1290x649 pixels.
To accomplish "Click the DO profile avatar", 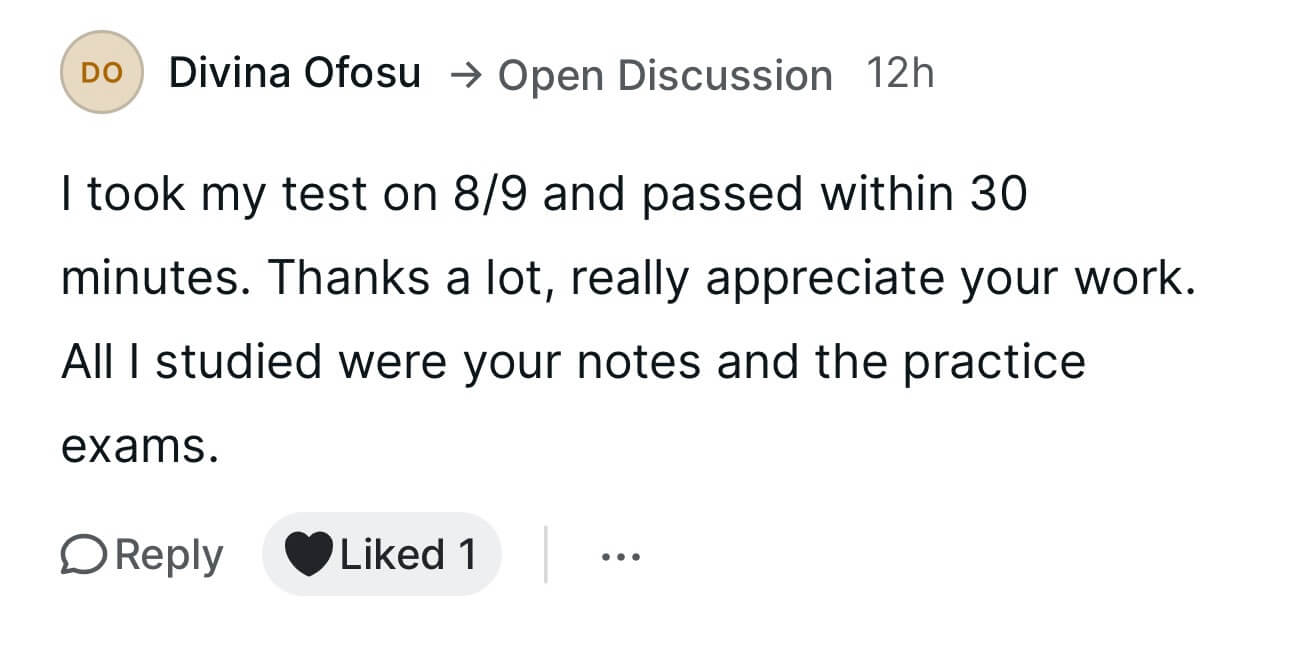I will point(102,73).
